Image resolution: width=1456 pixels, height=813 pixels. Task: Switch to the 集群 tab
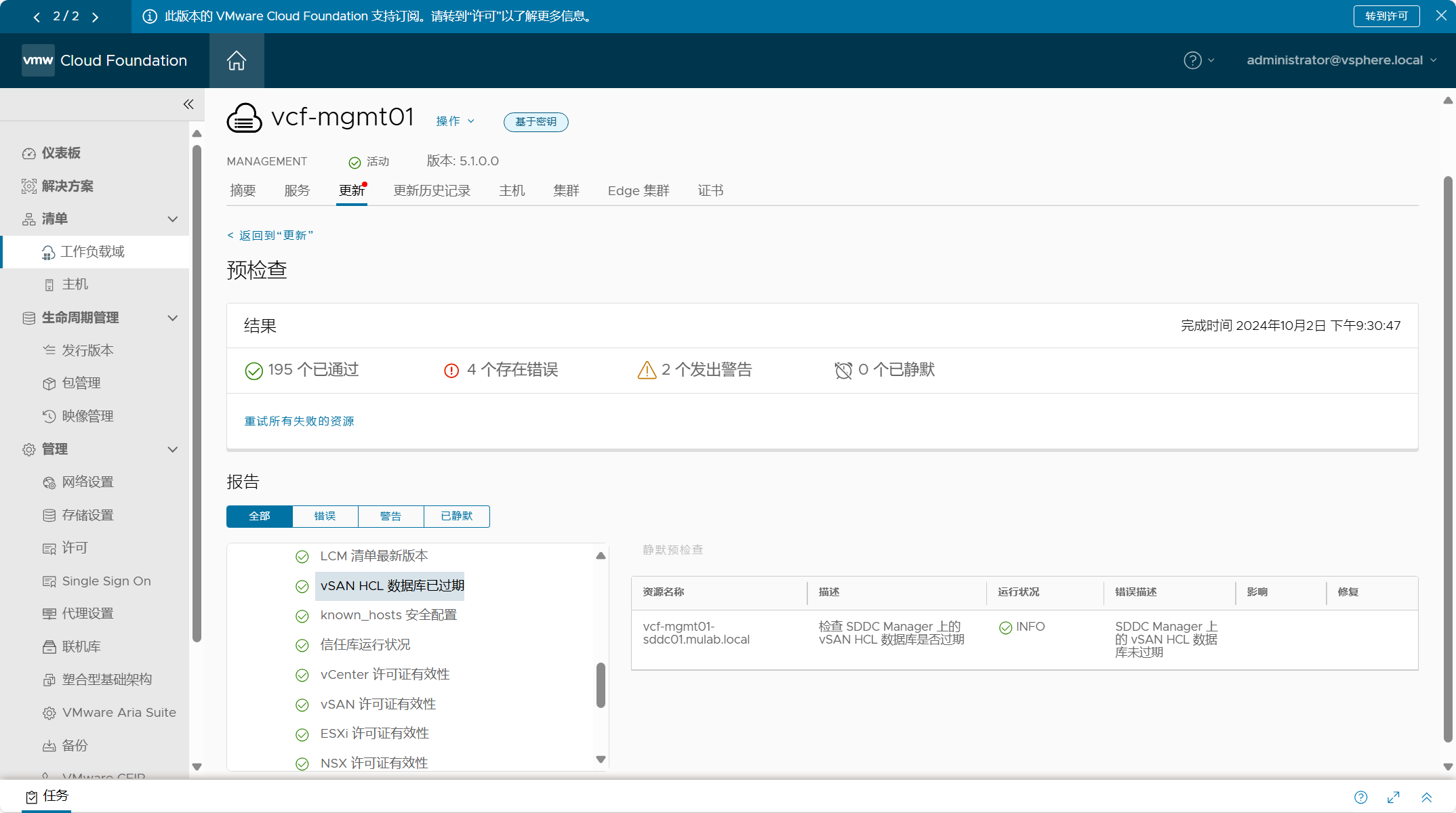(566, 191)
